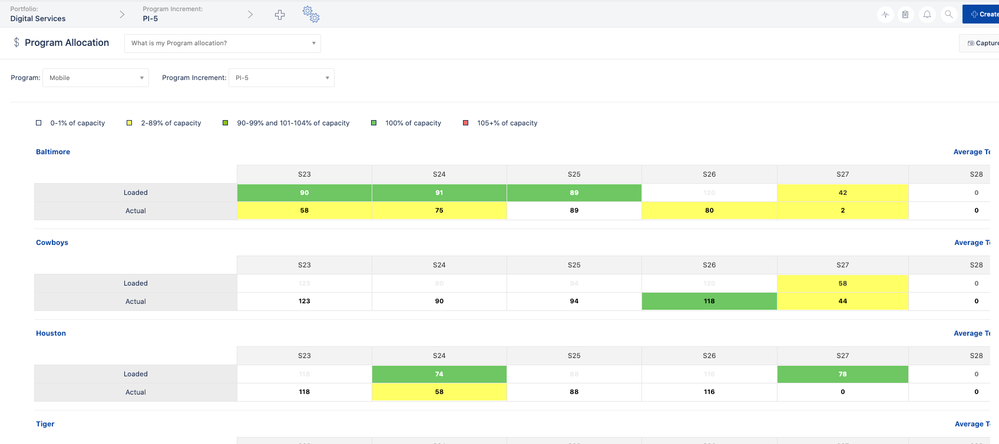This screenshot has width=999, height=444.
Task: Click Average link in Tiger row
Action: [973, 424]
